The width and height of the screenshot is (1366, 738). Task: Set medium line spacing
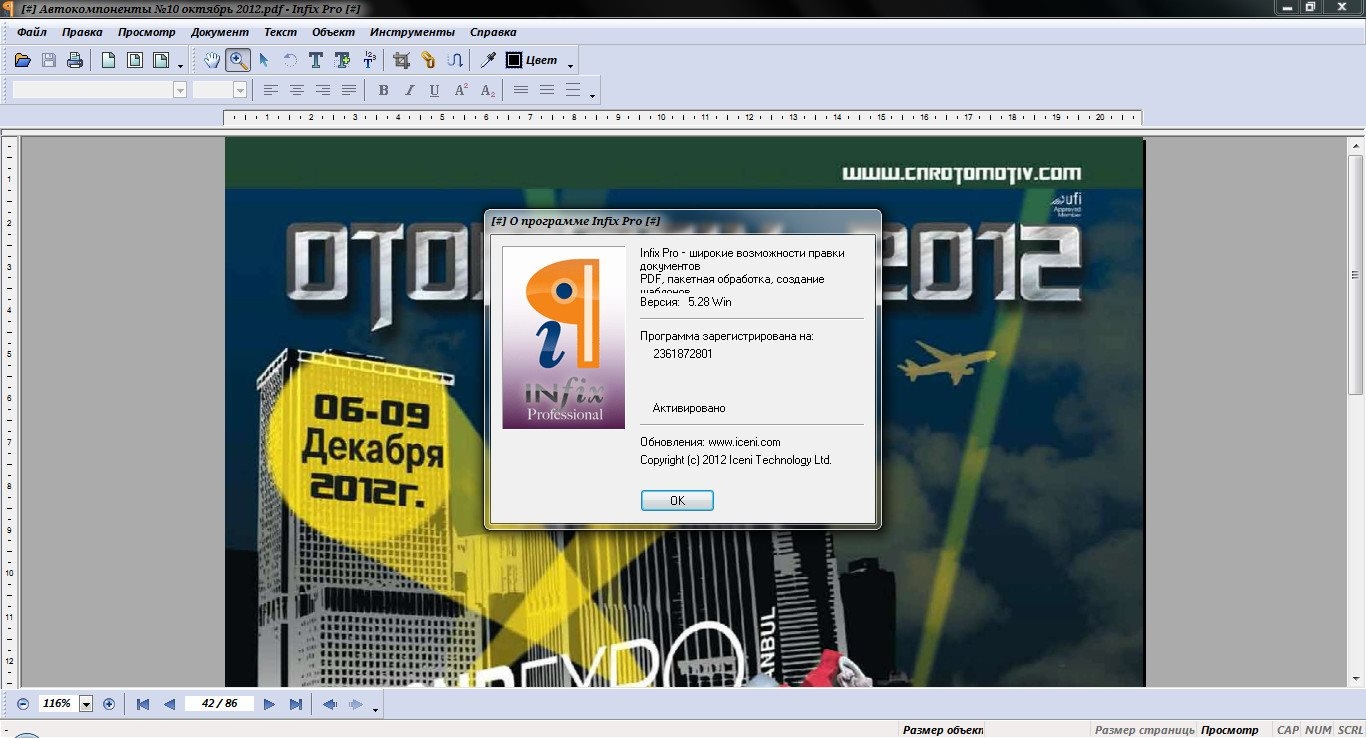click(546, 90)
